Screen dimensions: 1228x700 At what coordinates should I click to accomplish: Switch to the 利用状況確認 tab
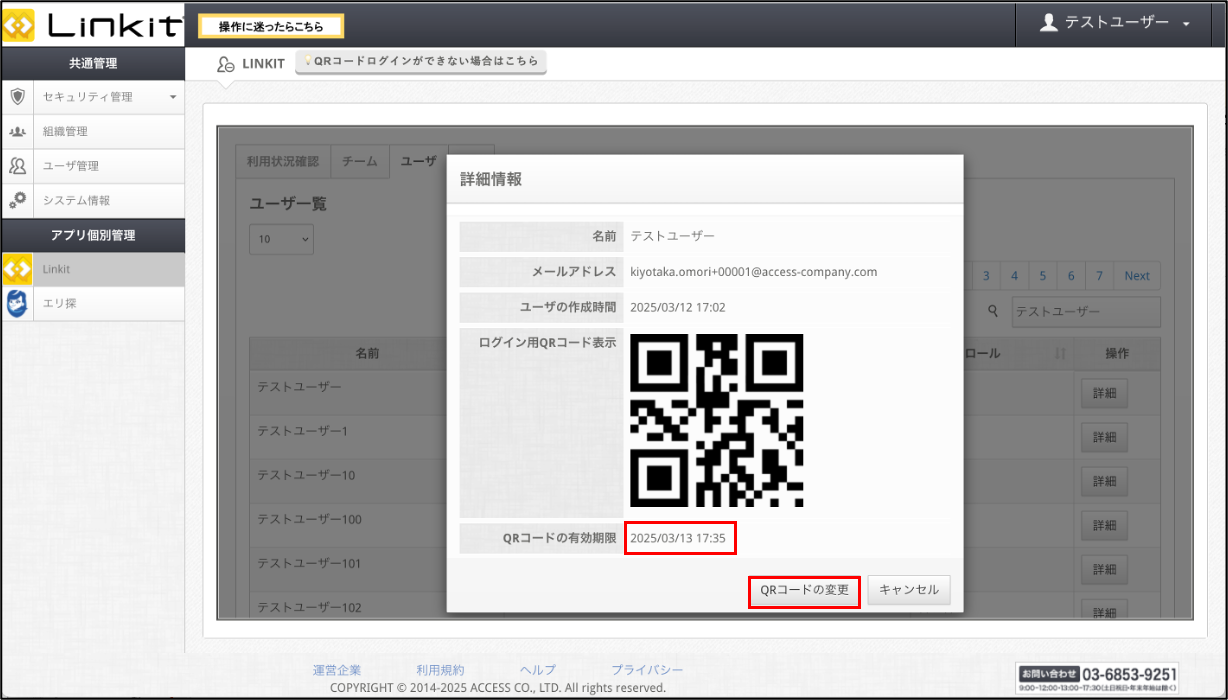[x=283, y=162]
